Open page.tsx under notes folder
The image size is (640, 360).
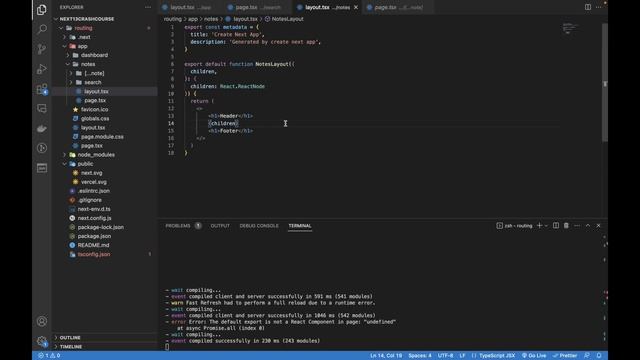(95, 100)
